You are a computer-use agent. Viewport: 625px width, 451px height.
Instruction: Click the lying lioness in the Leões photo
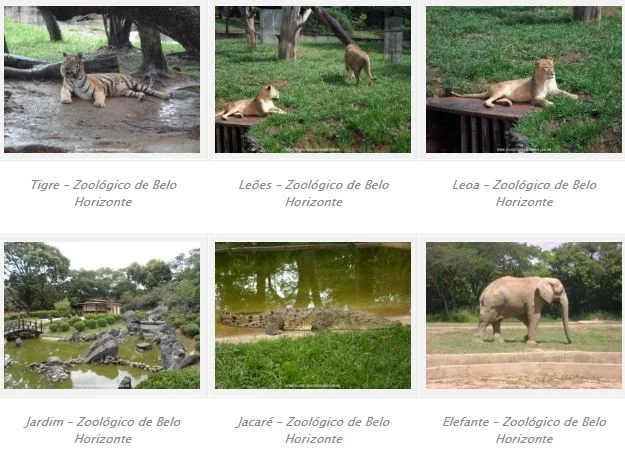251,102
